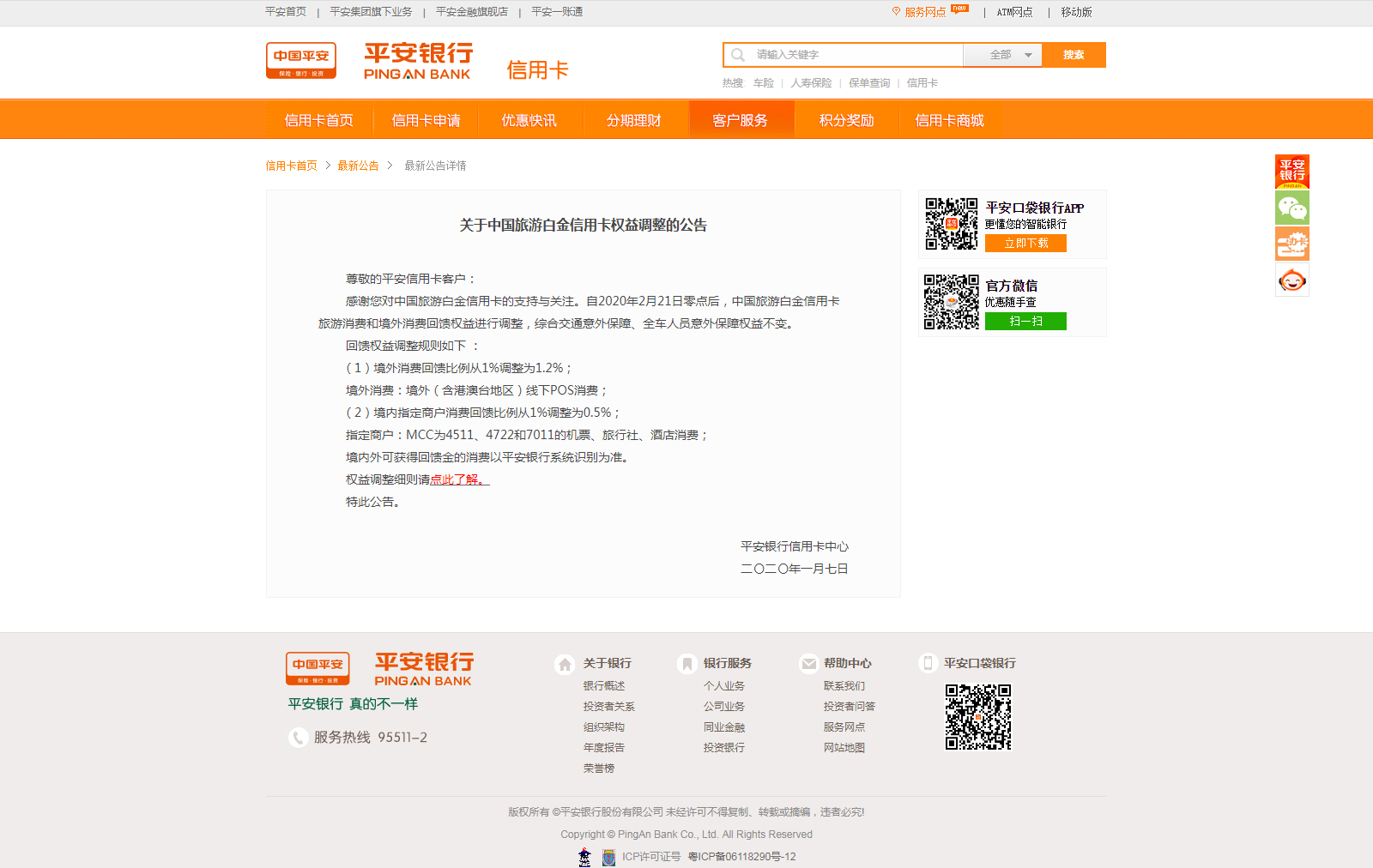
Task: Click the service hotline phone icon
Action: 298,738
